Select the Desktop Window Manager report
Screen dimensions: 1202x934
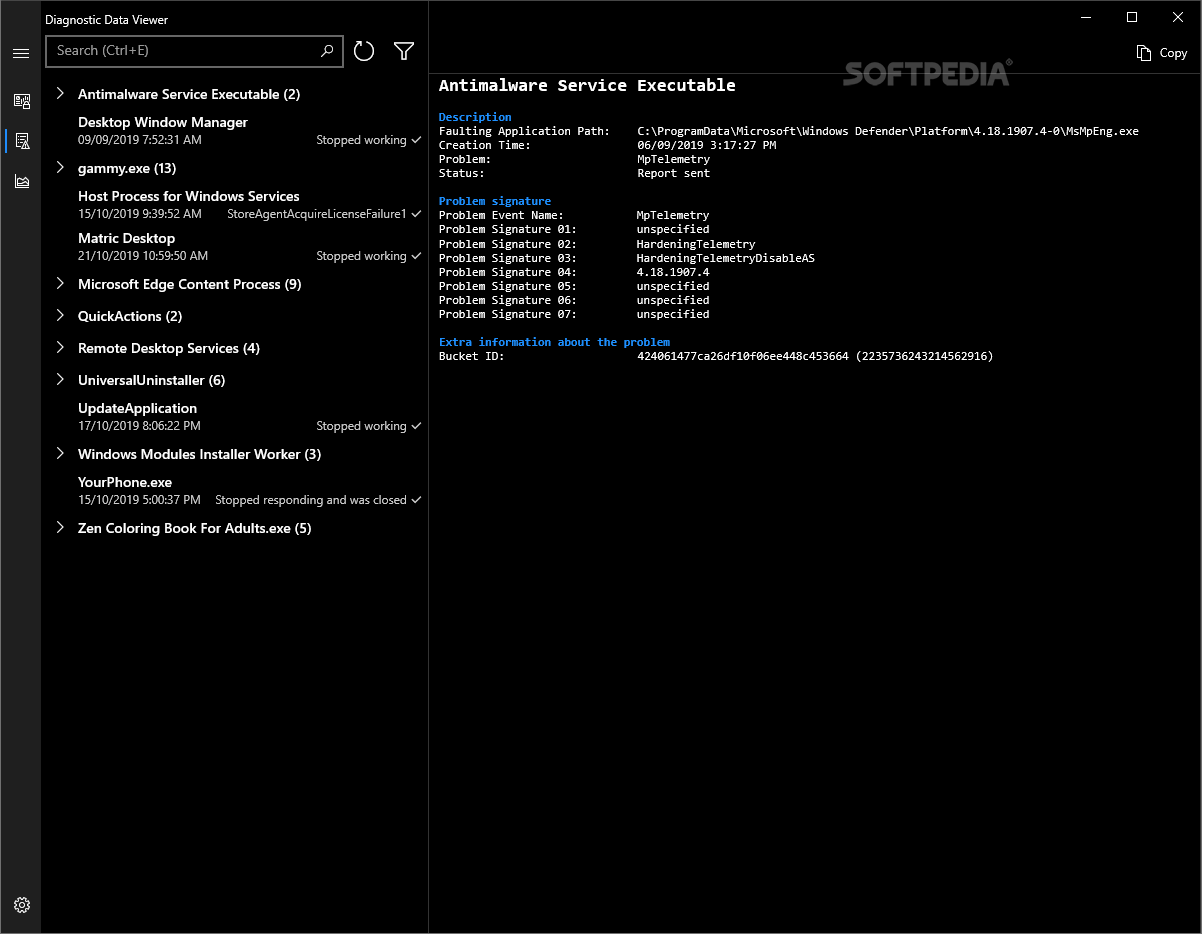click(x=235, y=131)
